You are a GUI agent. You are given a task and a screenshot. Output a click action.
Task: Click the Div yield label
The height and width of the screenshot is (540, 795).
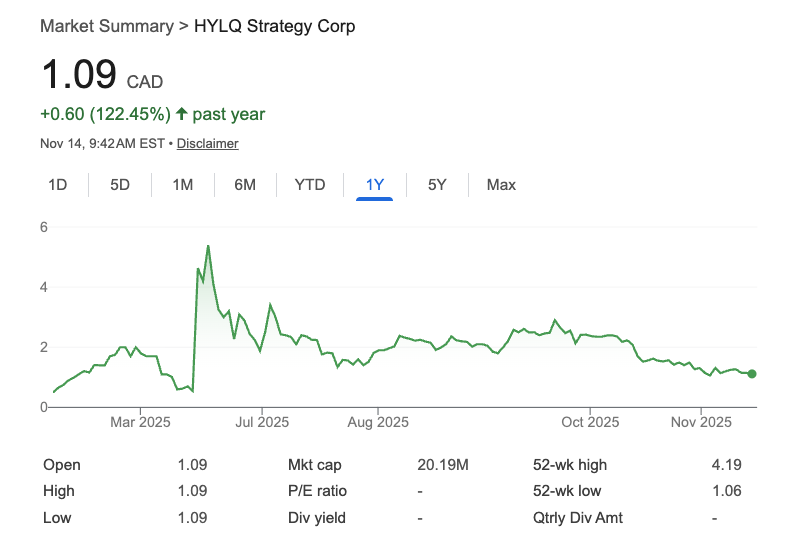(x=317, y=518)
